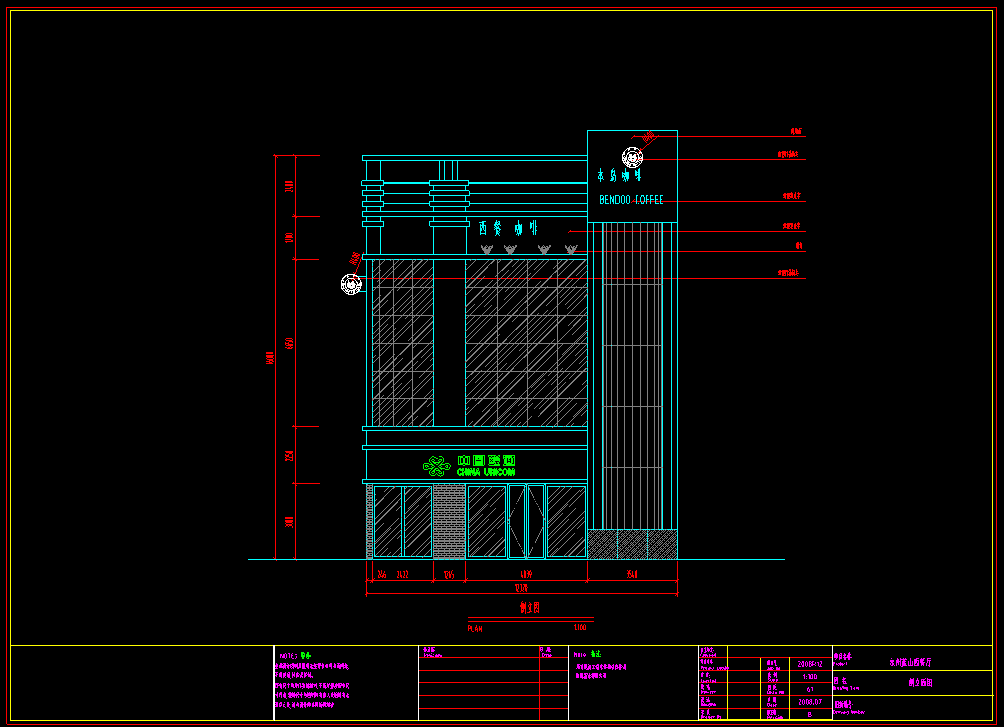Click the PLAN label under the drawing title

pyautogui.click(x=475, y=628)
